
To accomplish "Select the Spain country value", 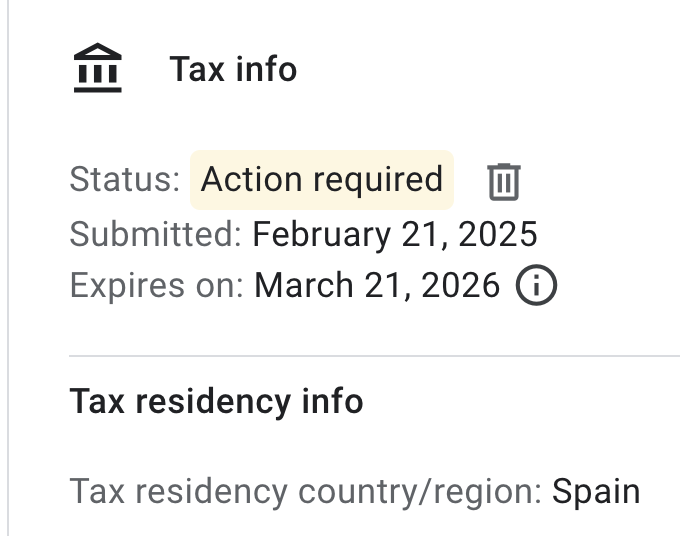I will pyautogui.click(x=596, y=492).
